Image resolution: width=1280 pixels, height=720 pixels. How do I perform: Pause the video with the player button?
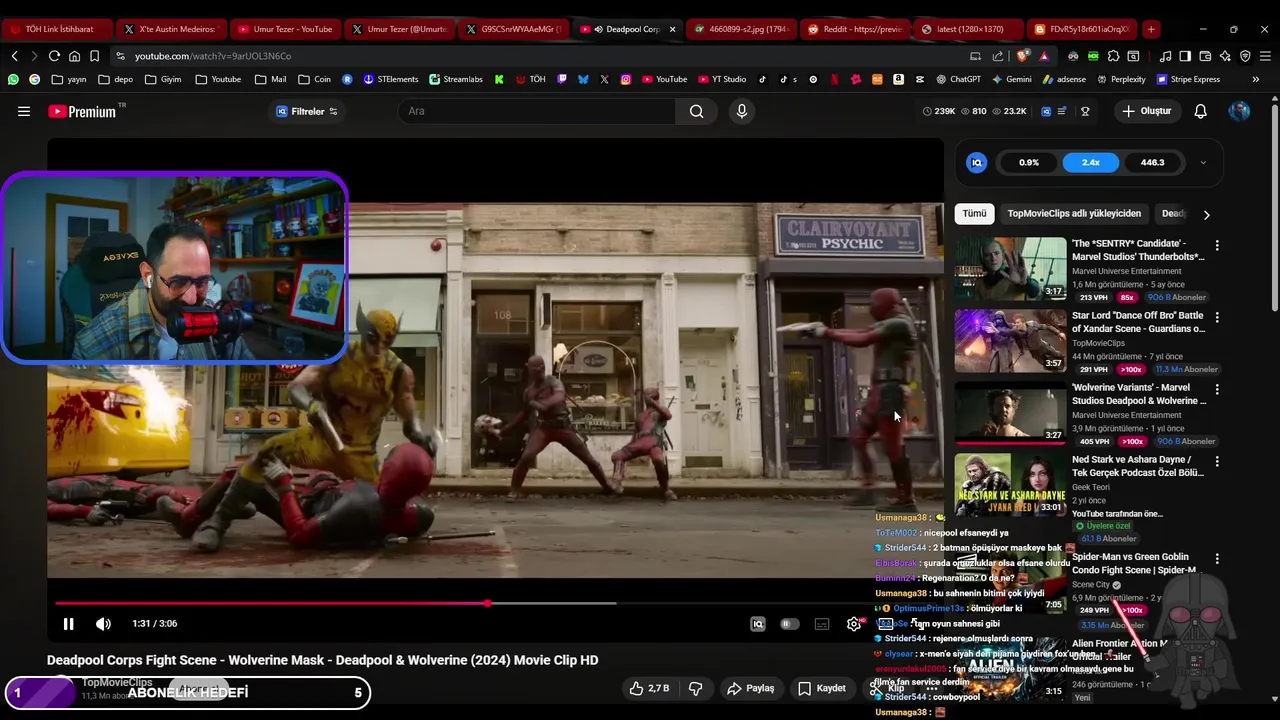[x=68, y=624]
